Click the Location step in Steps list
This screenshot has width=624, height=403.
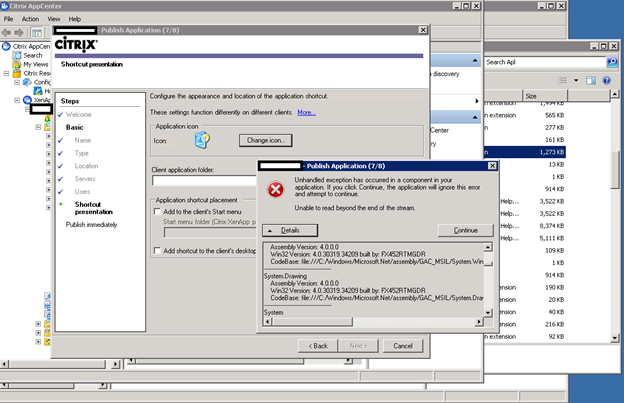[86, 166]
